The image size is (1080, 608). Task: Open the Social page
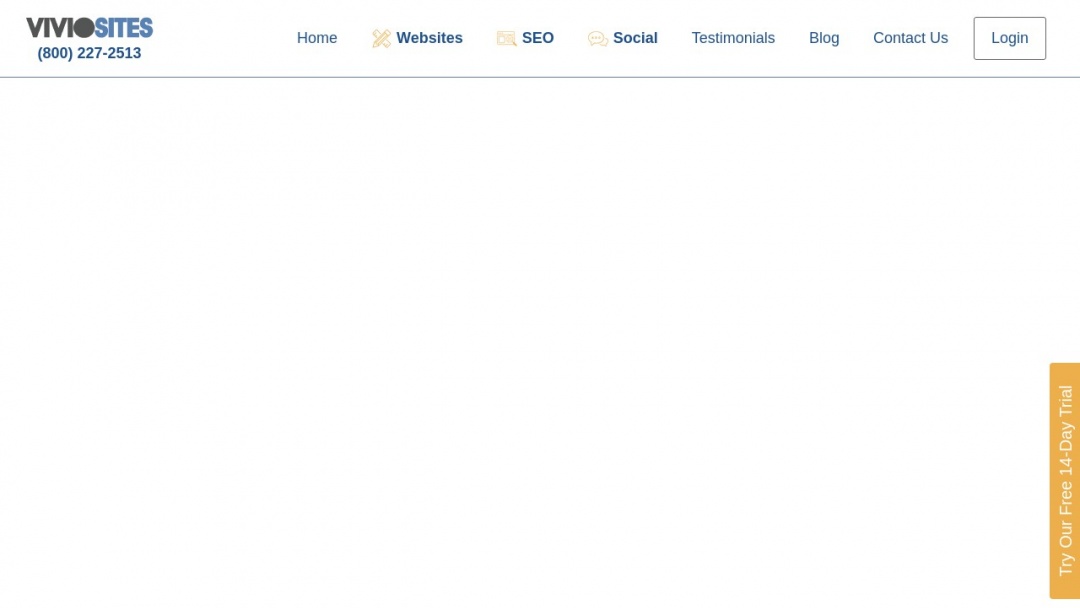(635, 38)
